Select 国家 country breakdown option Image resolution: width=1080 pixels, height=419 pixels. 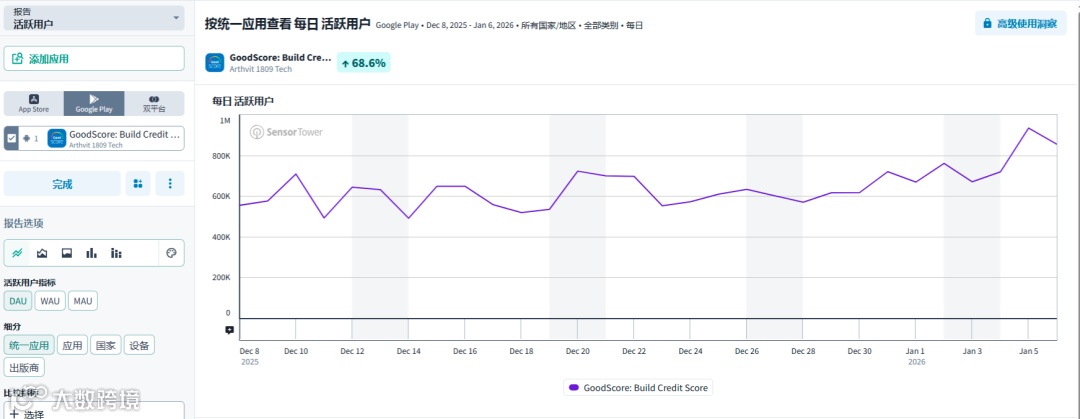[x=105, y=345]
